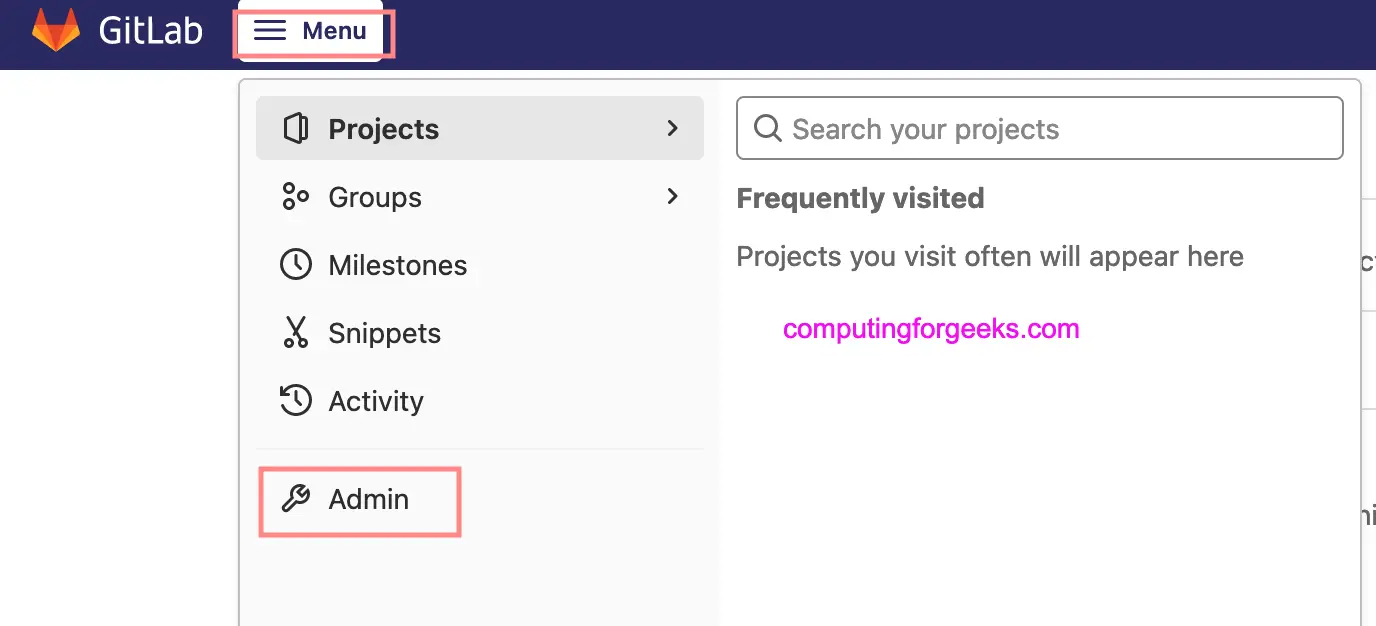Select the Milestones menu item
Screen dimensions: 1376x626
(397, 264)
